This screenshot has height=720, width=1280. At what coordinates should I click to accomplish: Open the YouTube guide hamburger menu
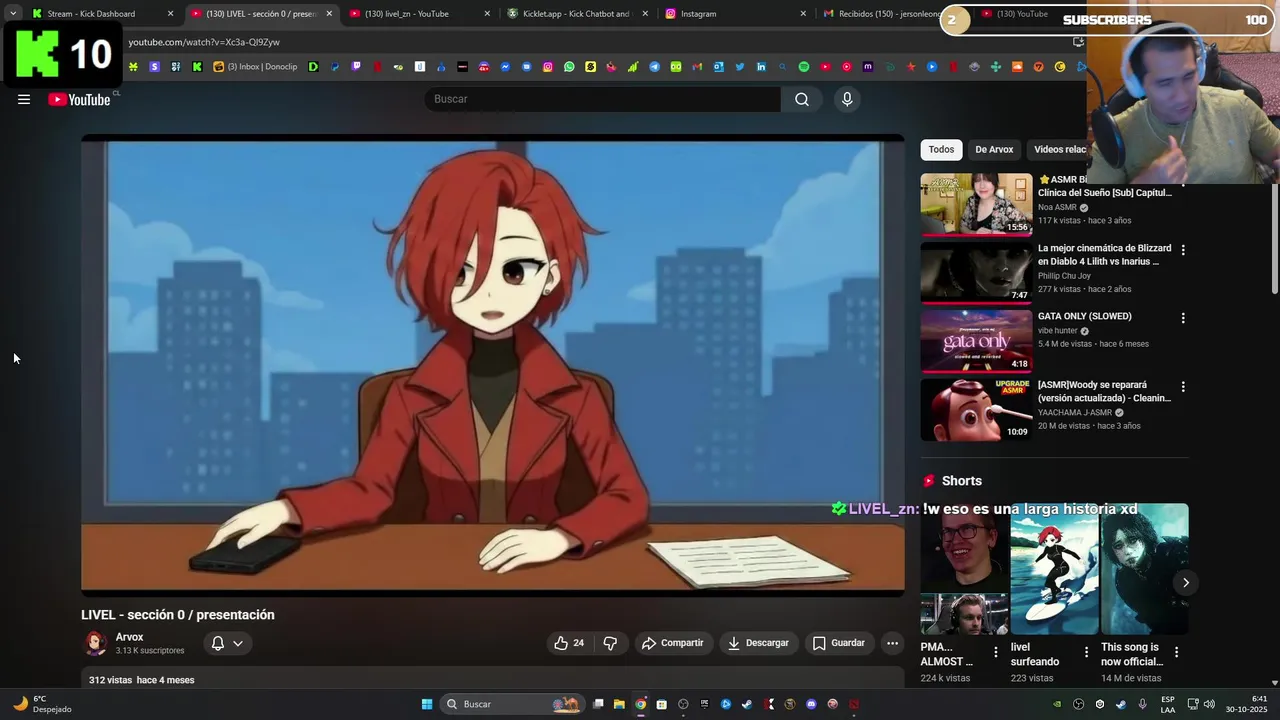[x=24, y=99]
